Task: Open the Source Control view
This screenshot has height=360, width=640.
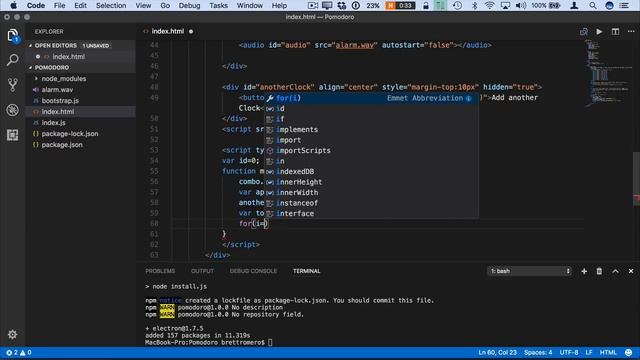Action: pos(13,84)
